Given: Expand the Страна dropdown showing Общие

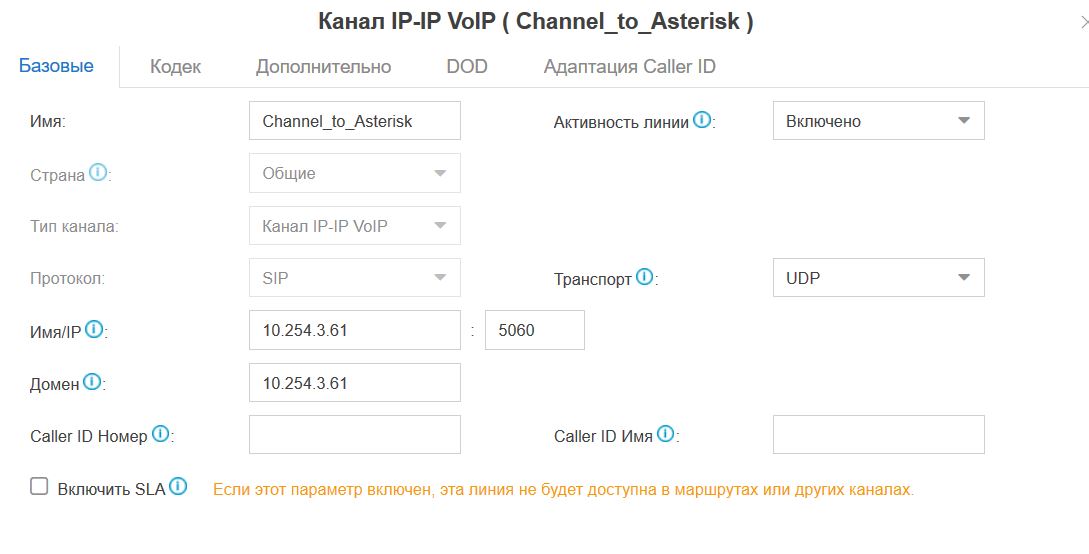Looking at the screenshot, I should pyautogui.click(x=355, y=173).
